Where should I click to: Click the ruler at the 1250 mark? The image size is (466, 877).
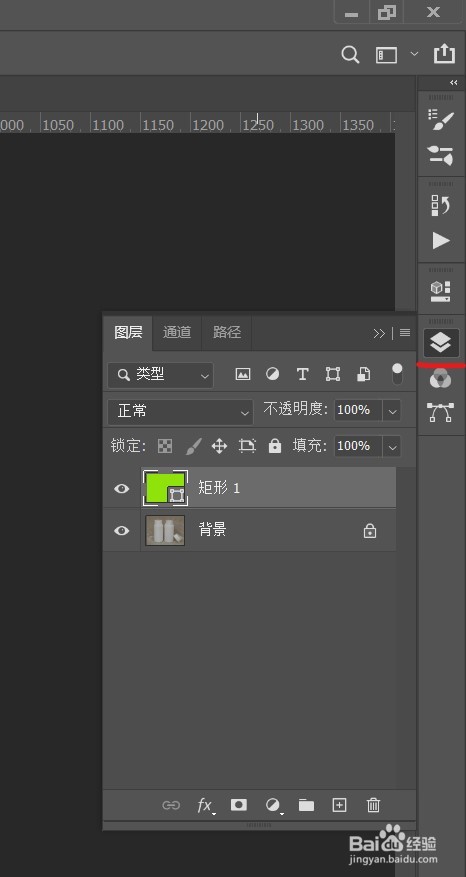257,124
